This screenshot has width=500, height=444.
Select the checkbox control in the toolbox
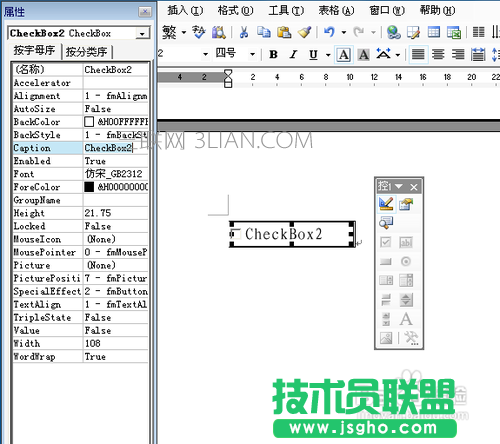(386, 242)
